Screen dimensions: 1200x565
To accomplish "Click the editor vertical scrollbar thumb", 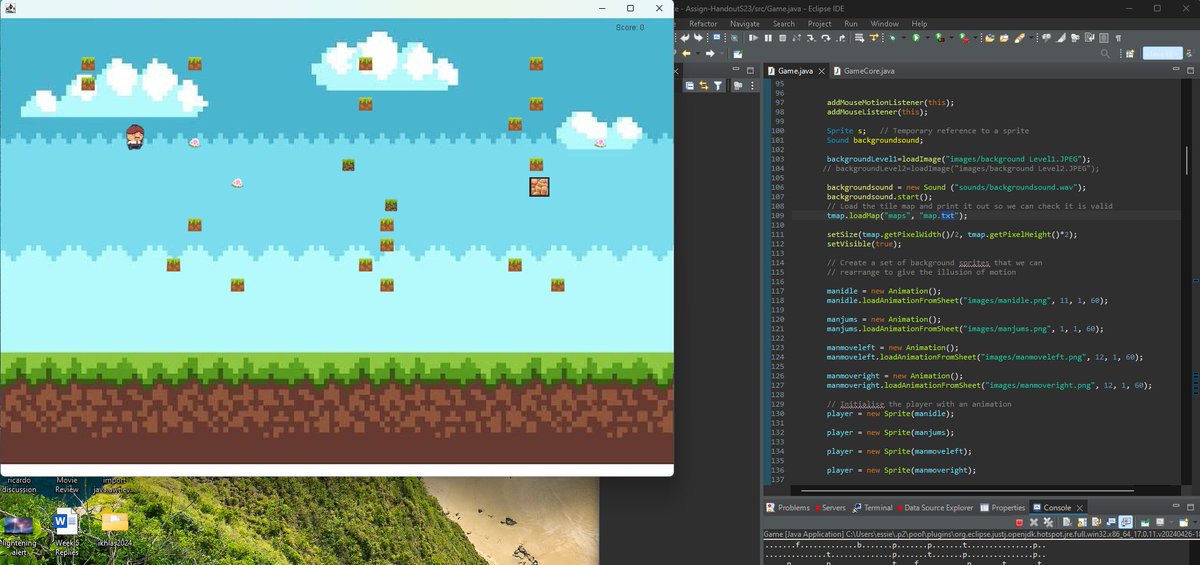I will [x=1188, y=158].
